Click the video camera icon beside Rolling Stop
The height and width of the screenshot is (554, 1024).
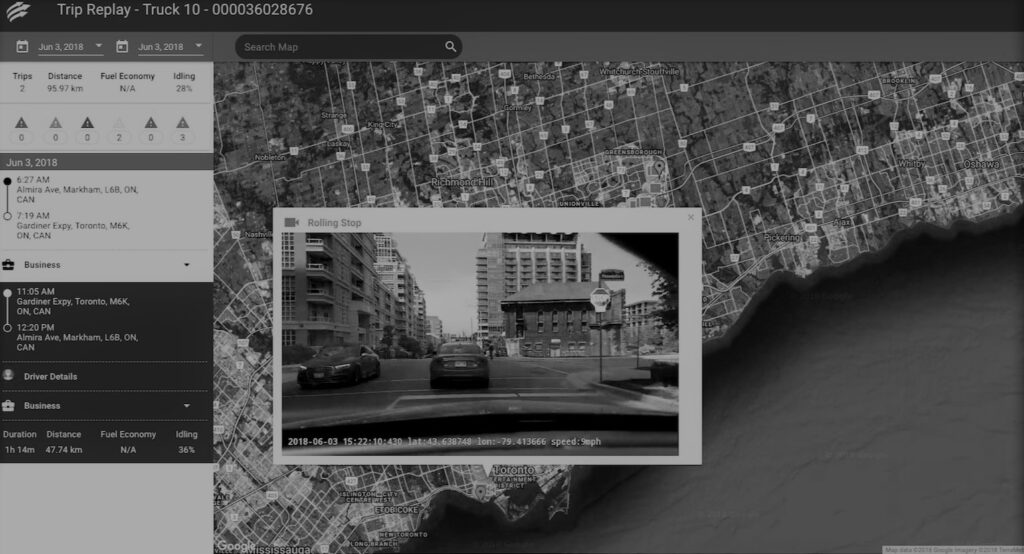292,222
